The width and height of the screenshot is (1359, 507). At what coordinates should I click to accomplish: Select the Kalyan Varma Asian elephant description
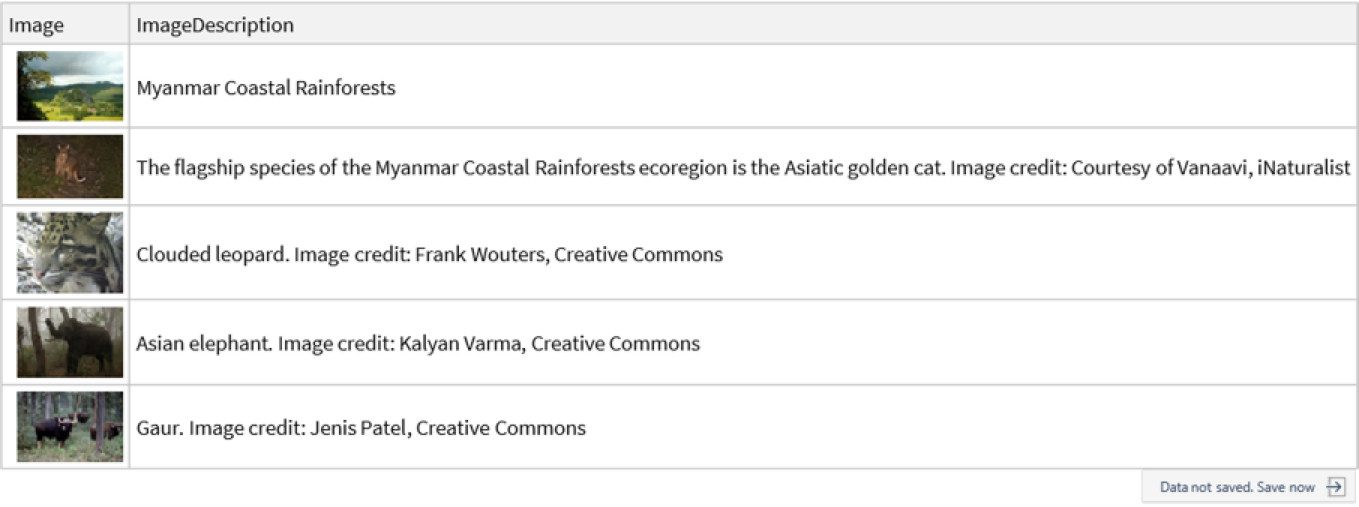tap(743, 343)
